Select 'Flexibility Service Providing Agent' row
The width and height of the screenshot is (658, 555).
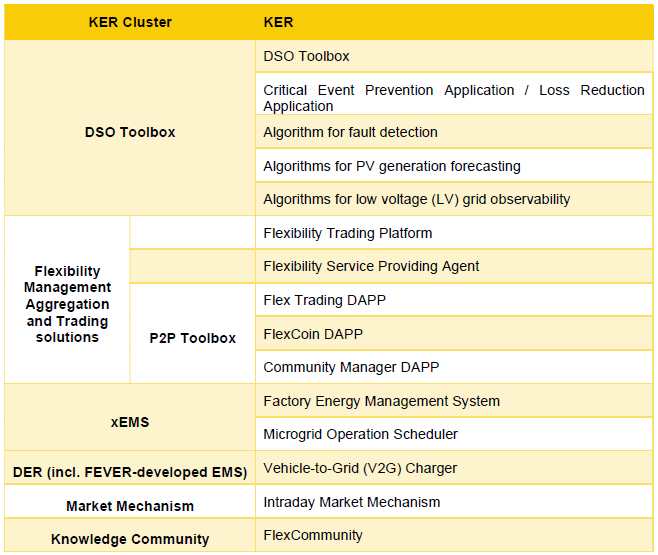[x=454, y=266]
